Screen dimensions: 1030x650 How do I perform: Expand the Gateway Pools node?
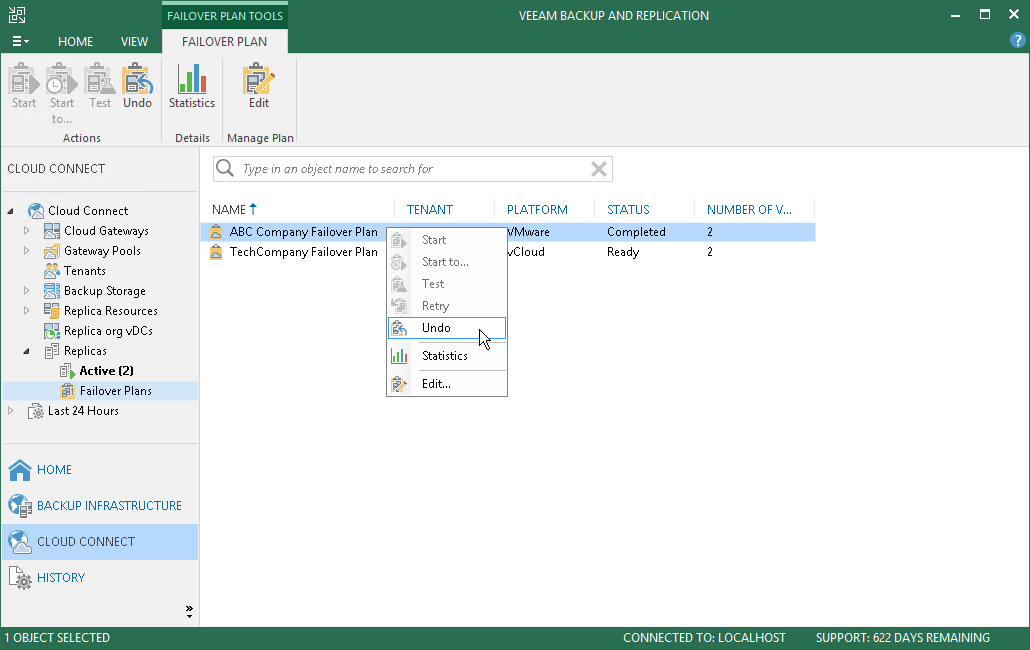point(26,251)
